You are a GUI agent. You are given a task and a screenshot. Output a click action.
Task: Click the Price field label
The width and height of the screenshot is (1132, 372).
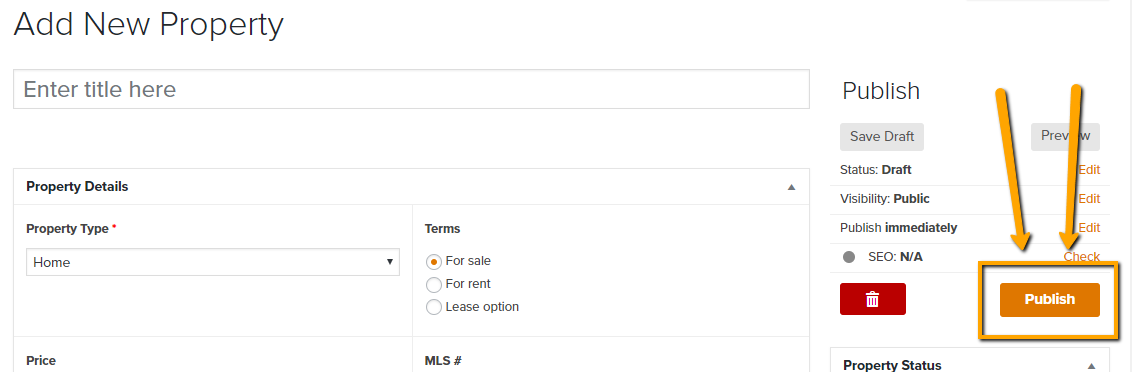click(40, 360)
